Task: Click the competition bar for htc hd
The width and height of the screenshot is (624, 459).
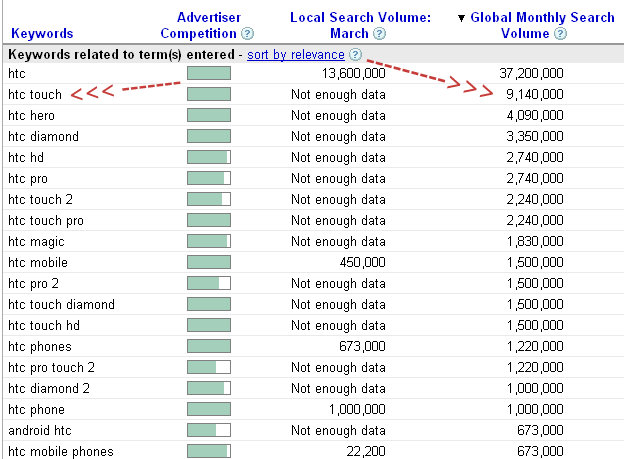Action: coord(209,157)
